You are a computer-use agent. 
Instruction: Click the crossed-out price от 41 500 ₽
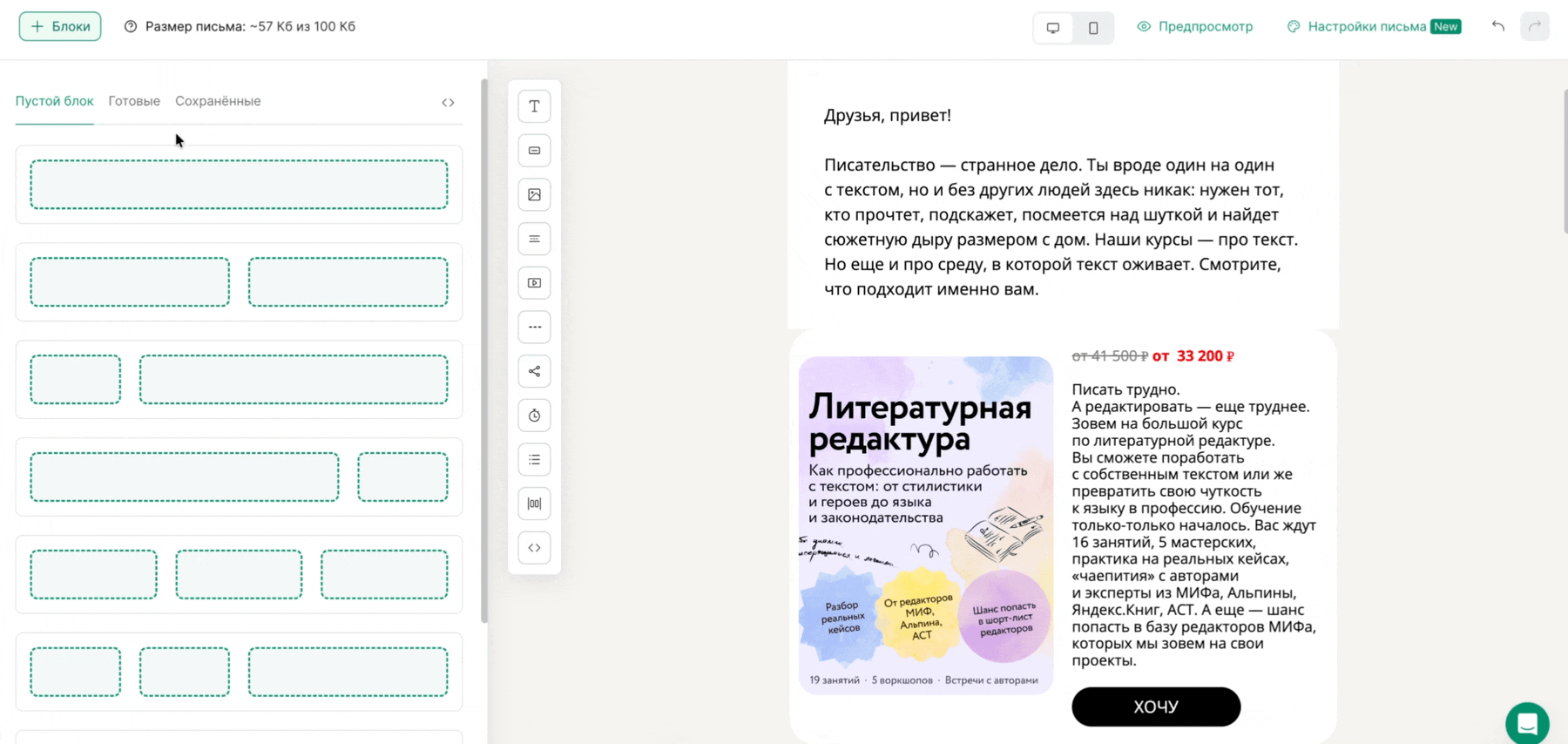tap(1110, 355)
